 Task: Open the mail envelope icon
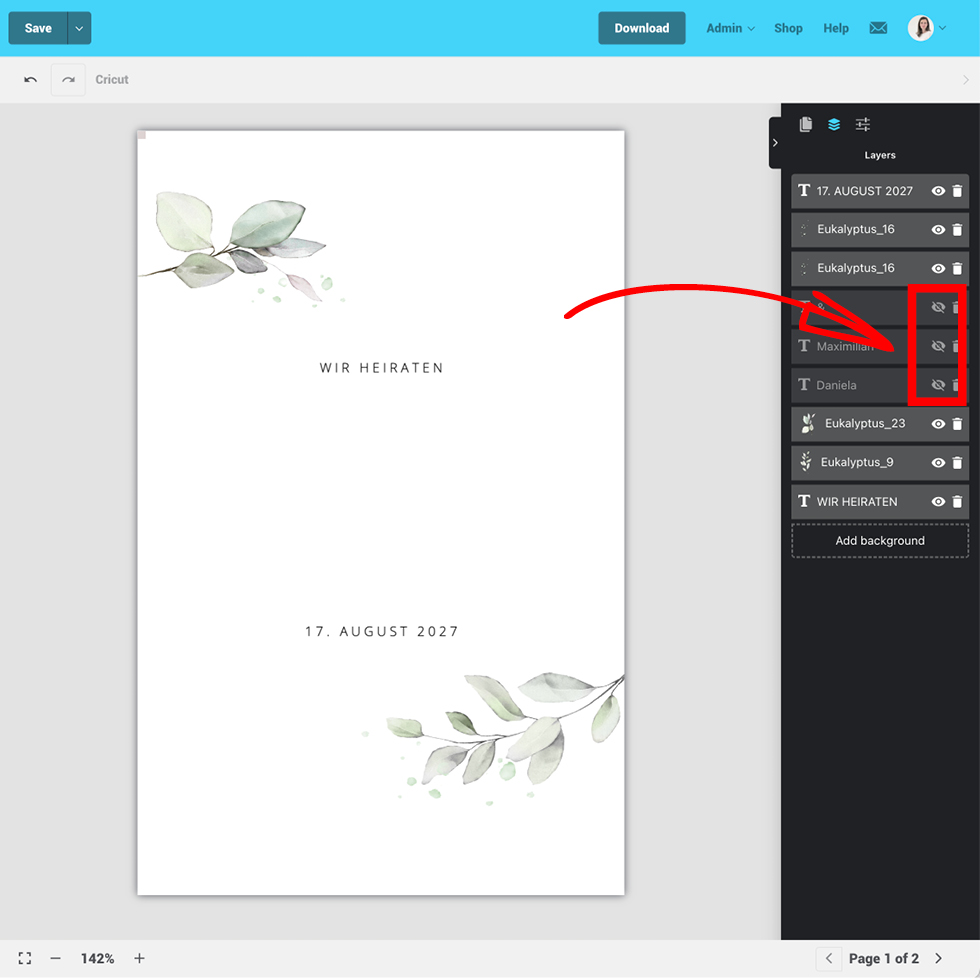(x=878, y=28)
